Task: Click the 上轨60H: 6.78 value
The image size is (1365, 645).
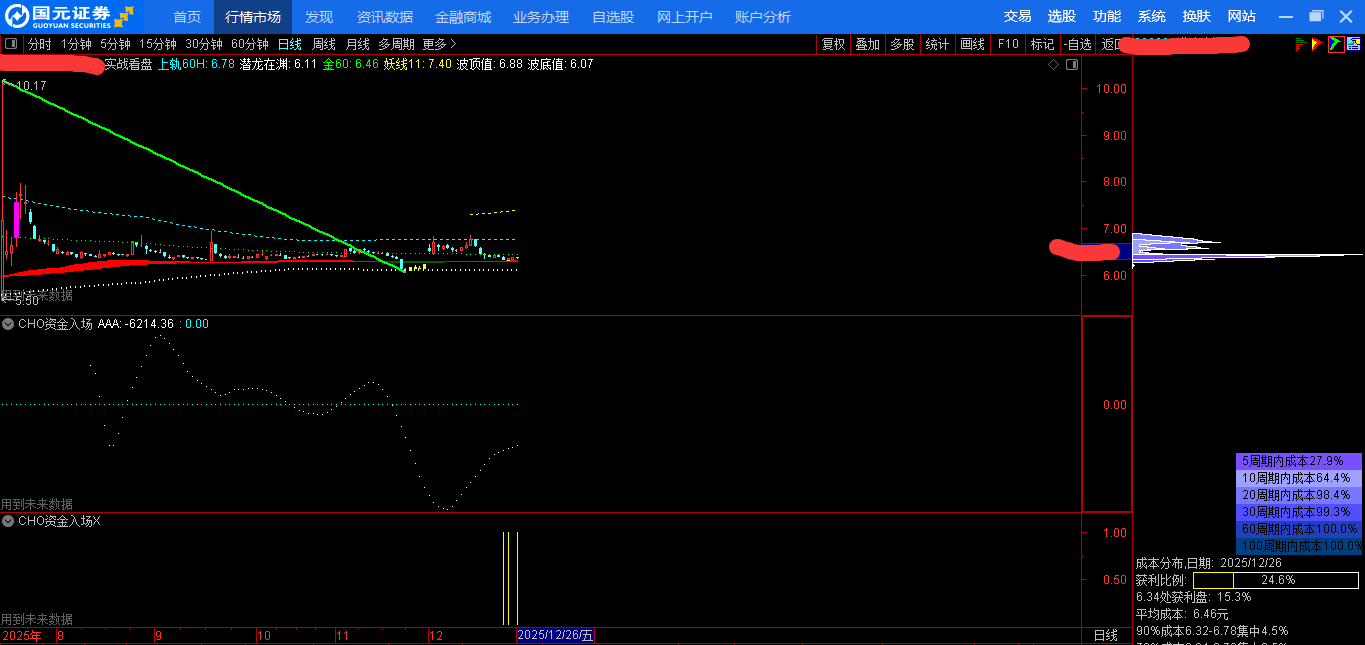Action: tap(196, 64)
